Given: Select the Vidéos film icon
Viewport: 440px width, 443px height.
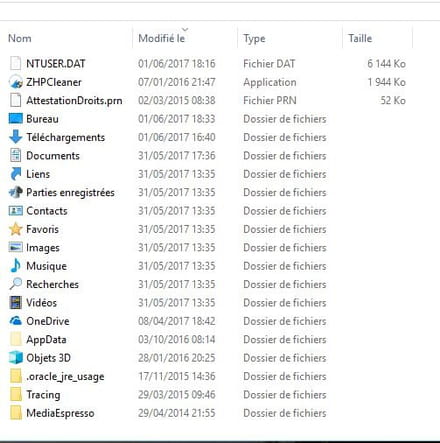Looking at the screenshot, I should (x=16, y=302).
